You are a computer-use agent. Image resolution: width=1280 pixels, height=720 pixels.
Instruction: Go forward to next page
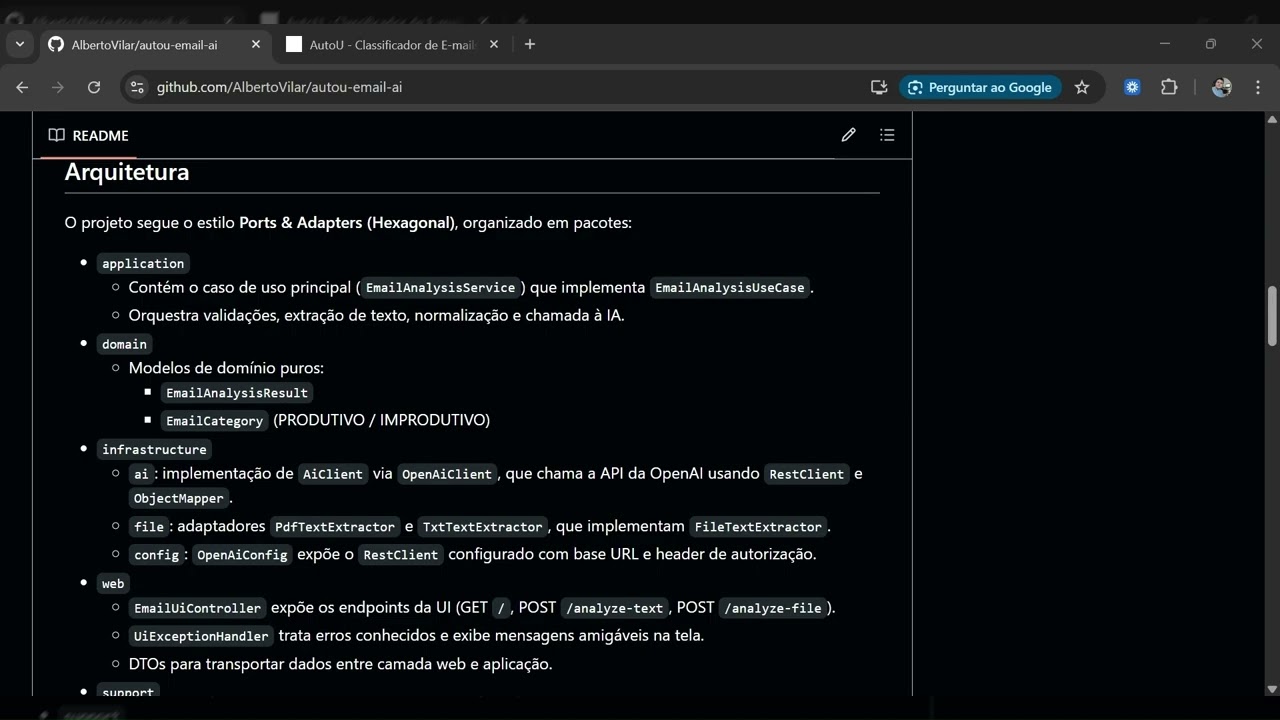coord(58,87)
